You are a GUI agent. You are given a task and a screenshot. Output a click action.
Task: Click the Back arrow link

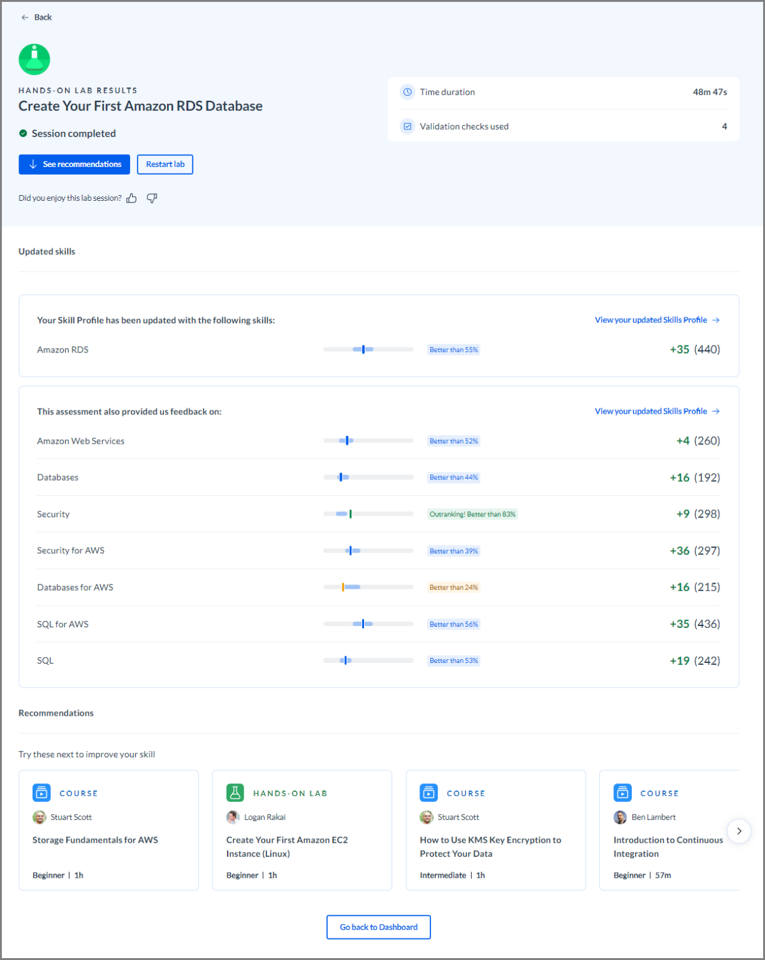tap(36, 17)
